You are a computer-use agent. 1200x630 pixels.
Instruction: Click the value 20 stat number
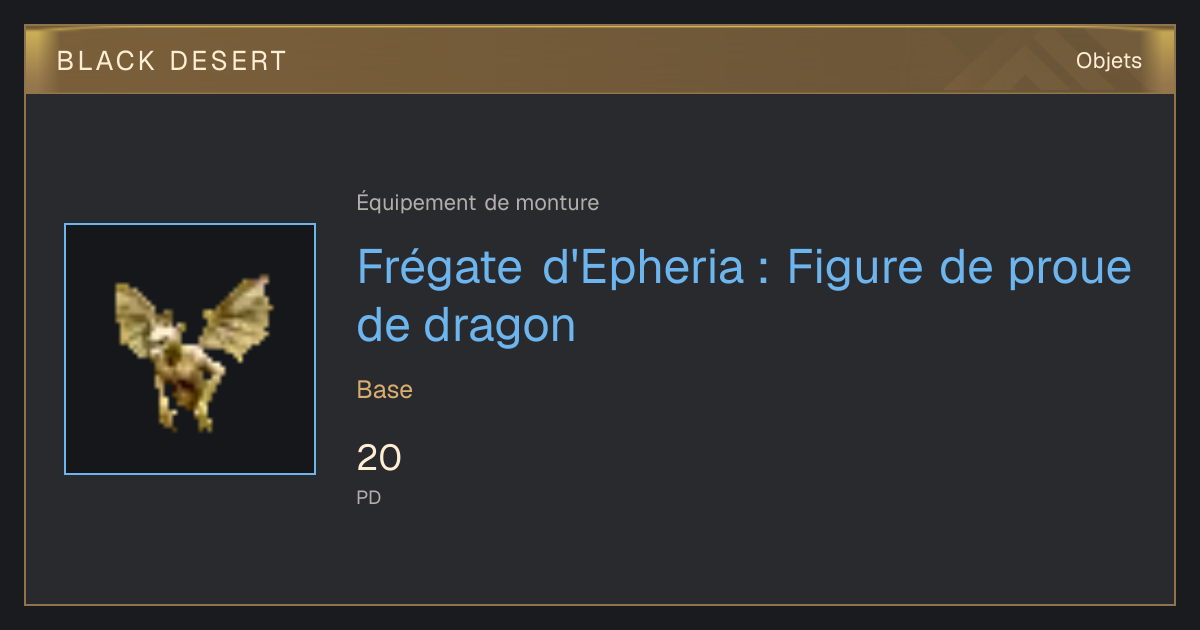379,458
